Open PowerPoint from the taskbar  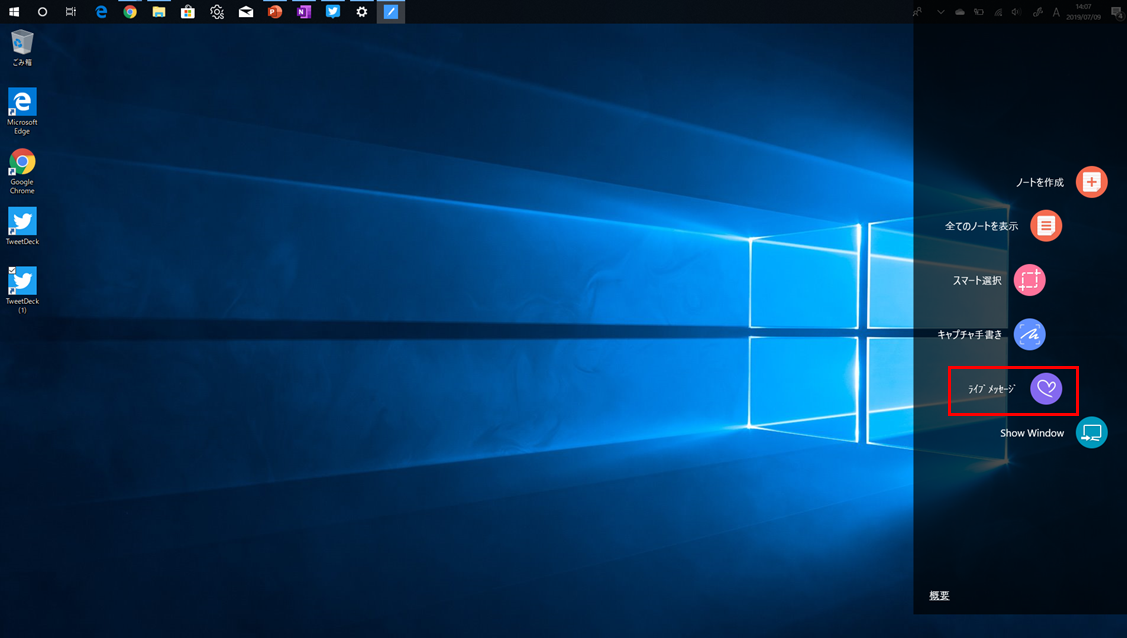[275, 11]
